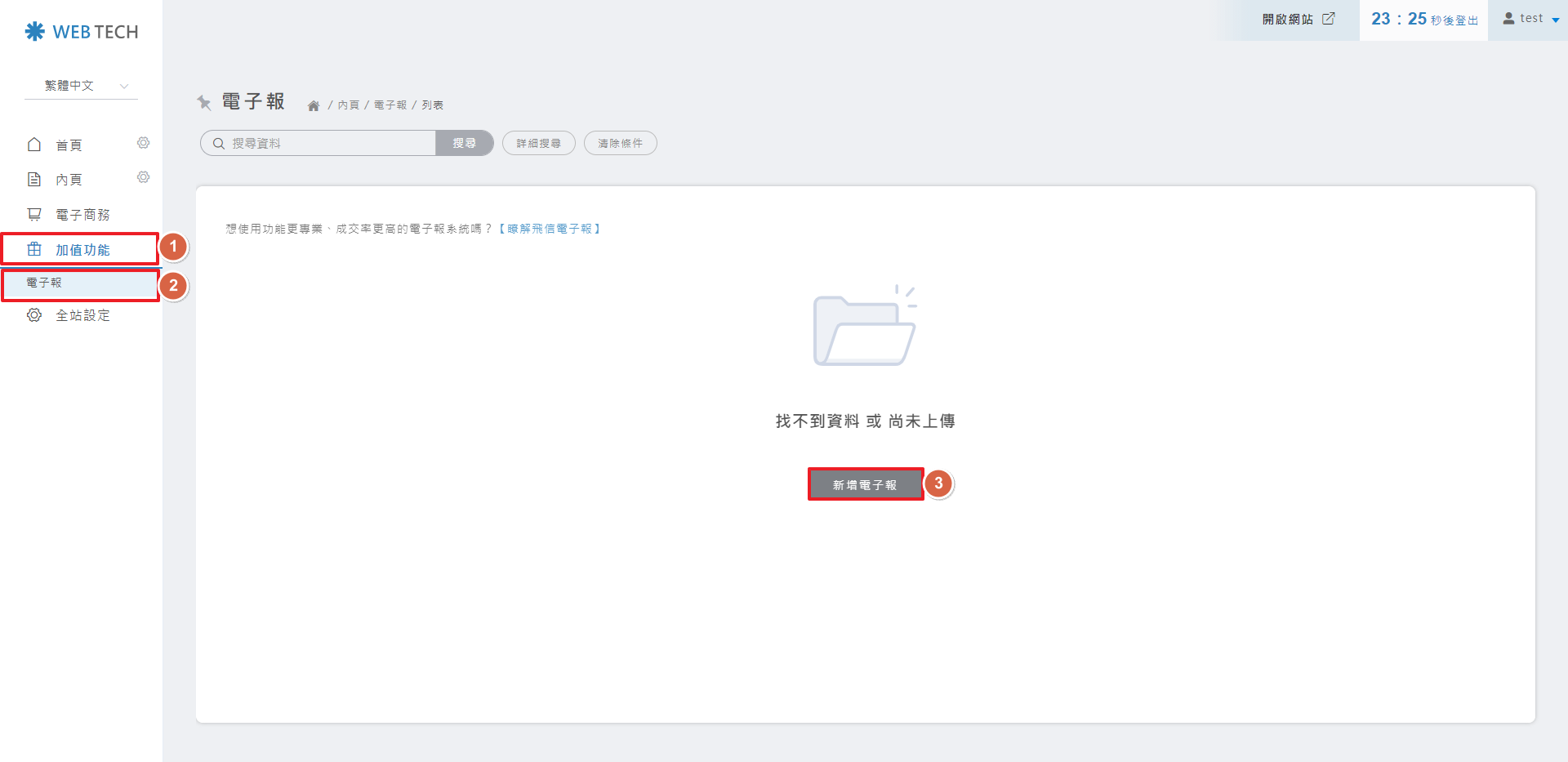Click the shopping cart 電子商務 icon
The image size is (1568, 762).
(34, 214)
